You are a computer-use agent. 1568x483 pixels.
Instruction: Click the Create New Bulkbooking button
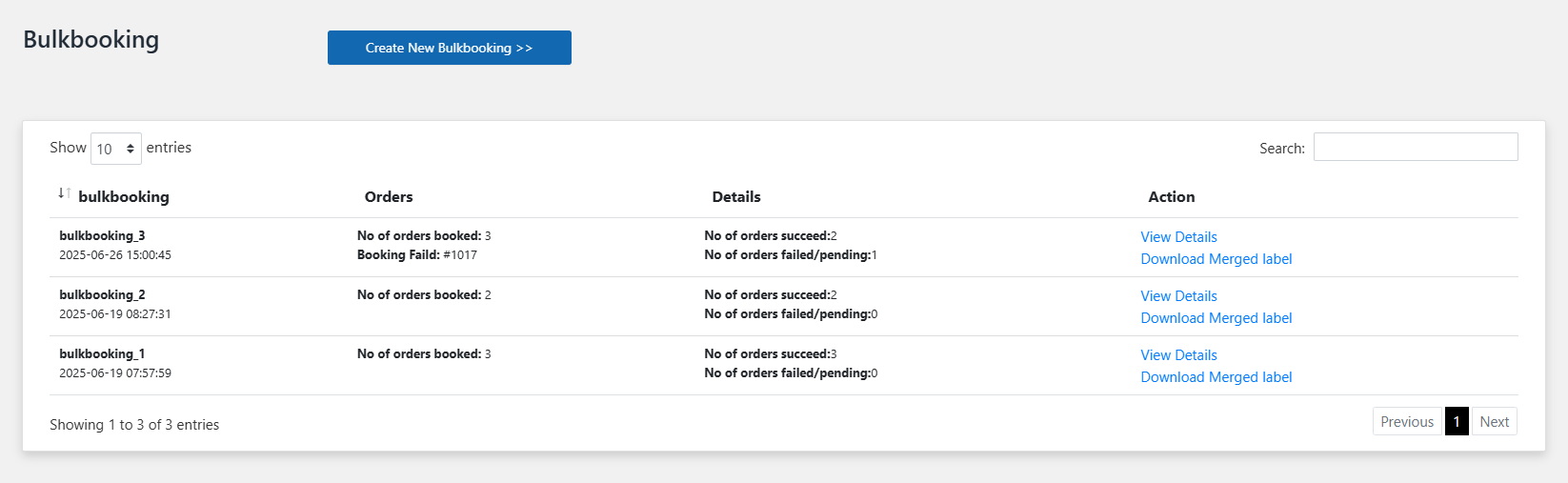pos(450,48)
